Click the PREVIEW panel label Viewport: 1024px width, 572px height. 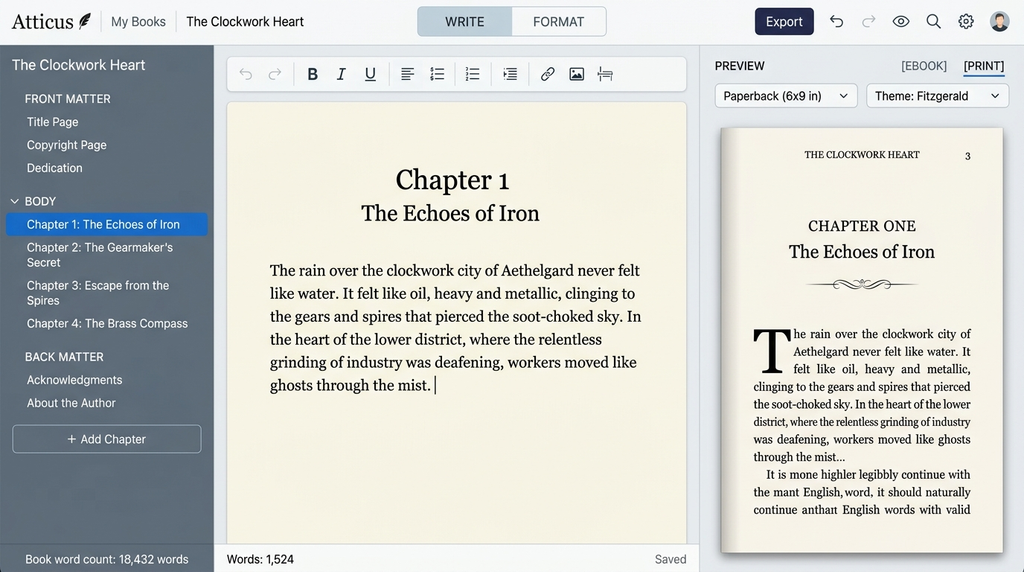(x=739, y=66)
